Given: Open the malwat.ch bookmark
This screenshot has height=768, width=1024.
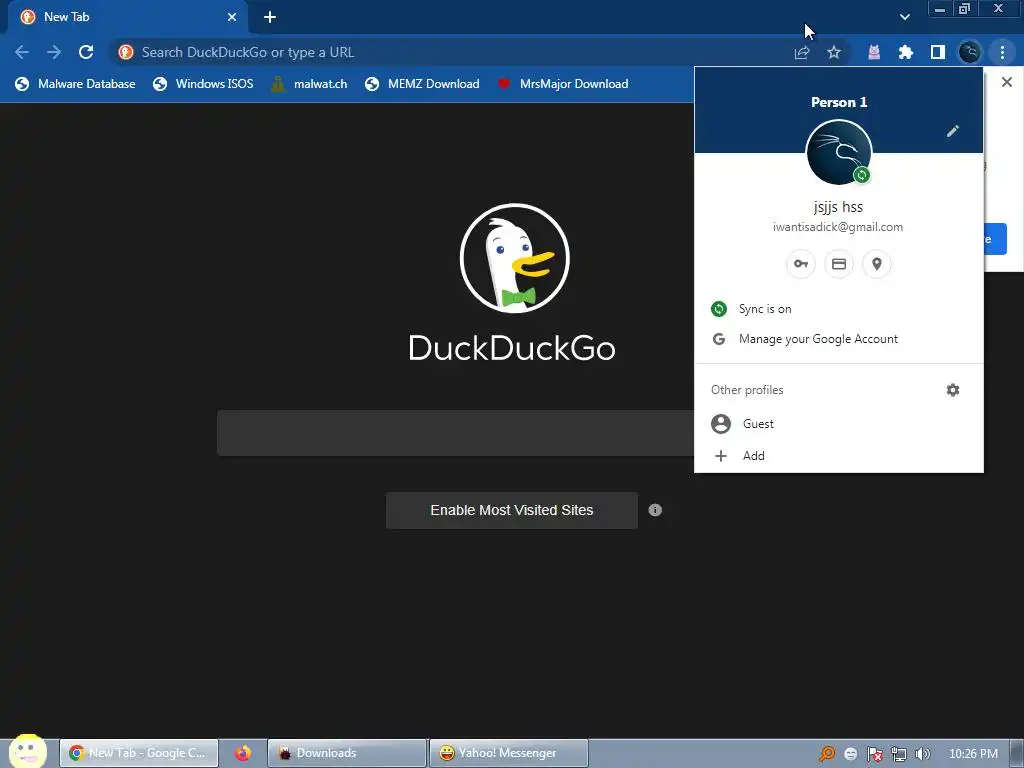Looking at the screenshot, I should (x=309, y=84).
